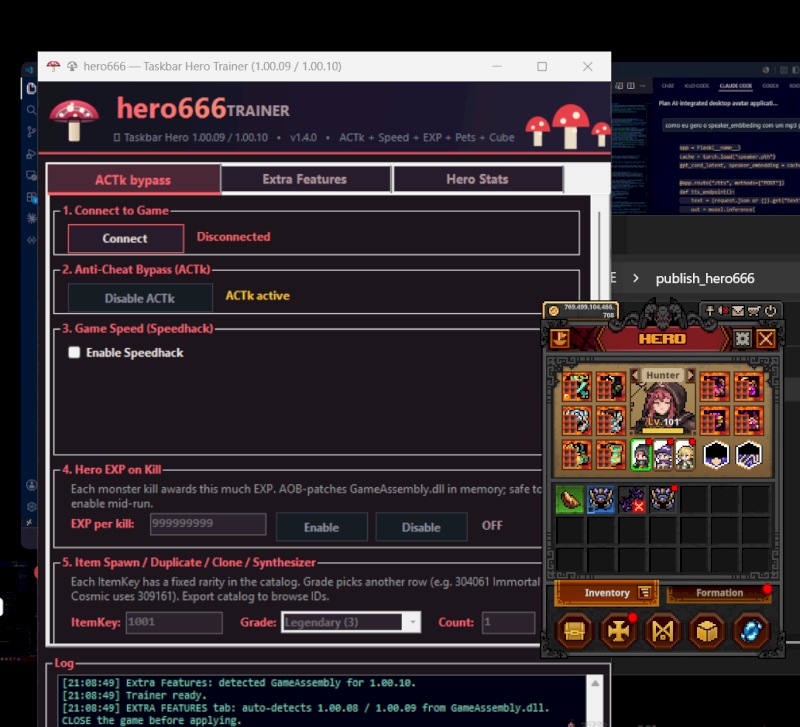Expand the breadcrumb chevron before publish_hero666
Viewport: 800px width, 727px height.
click(x=636, y=279)
